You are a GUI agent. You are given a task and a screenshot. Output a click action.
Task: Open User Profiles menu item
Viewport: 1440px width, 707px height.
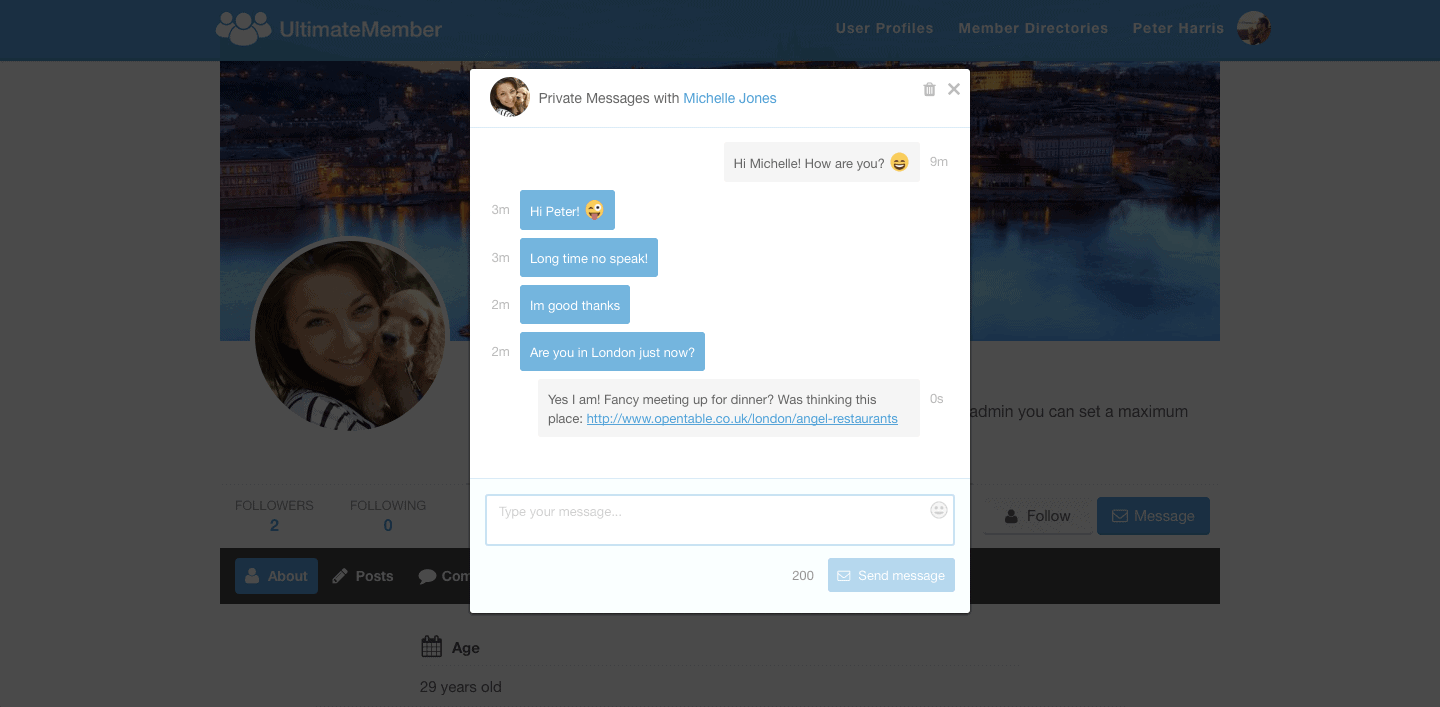coord(885,28)
